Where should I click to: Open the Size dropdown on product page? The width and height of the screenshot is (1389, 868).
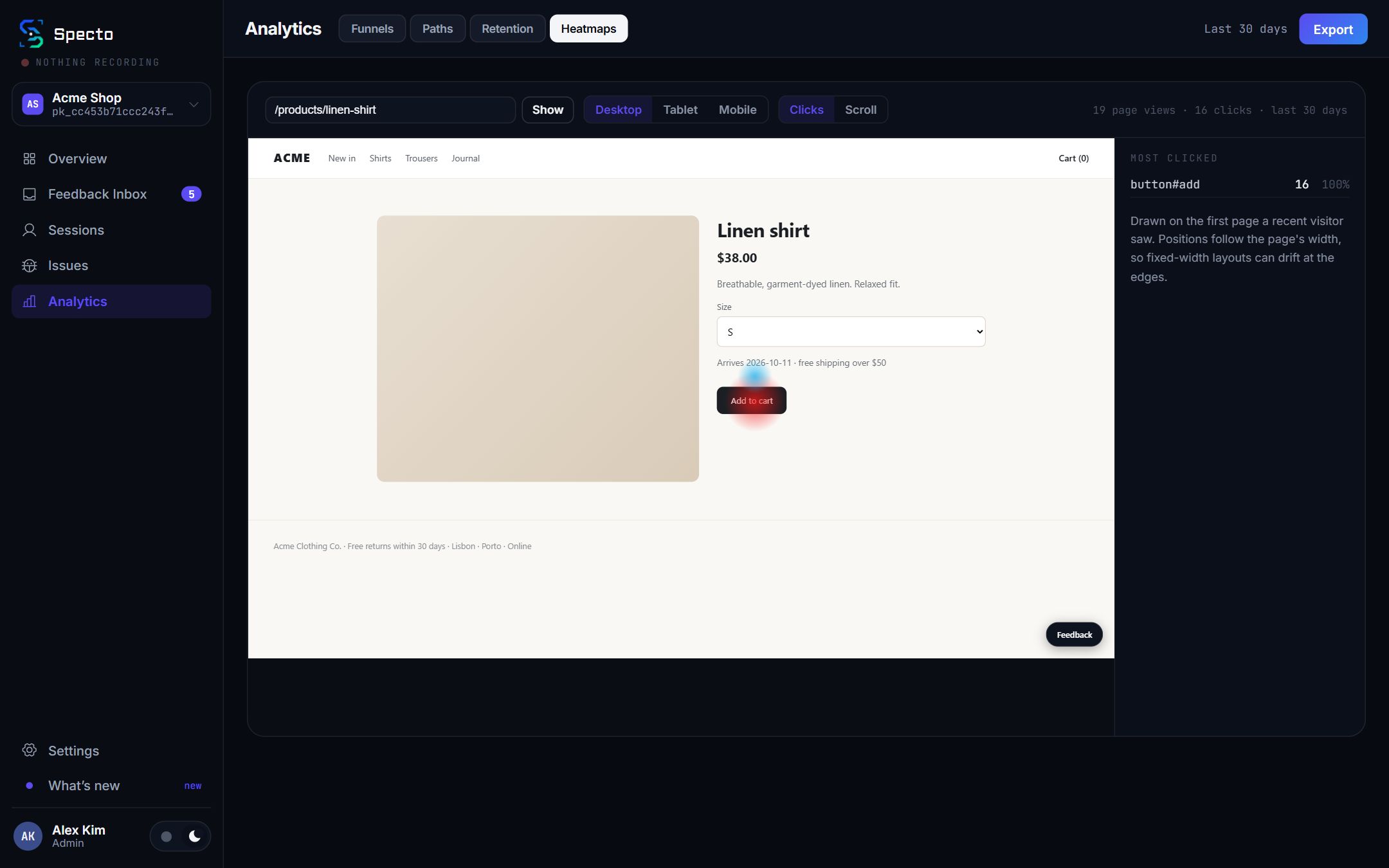point(851,332)
